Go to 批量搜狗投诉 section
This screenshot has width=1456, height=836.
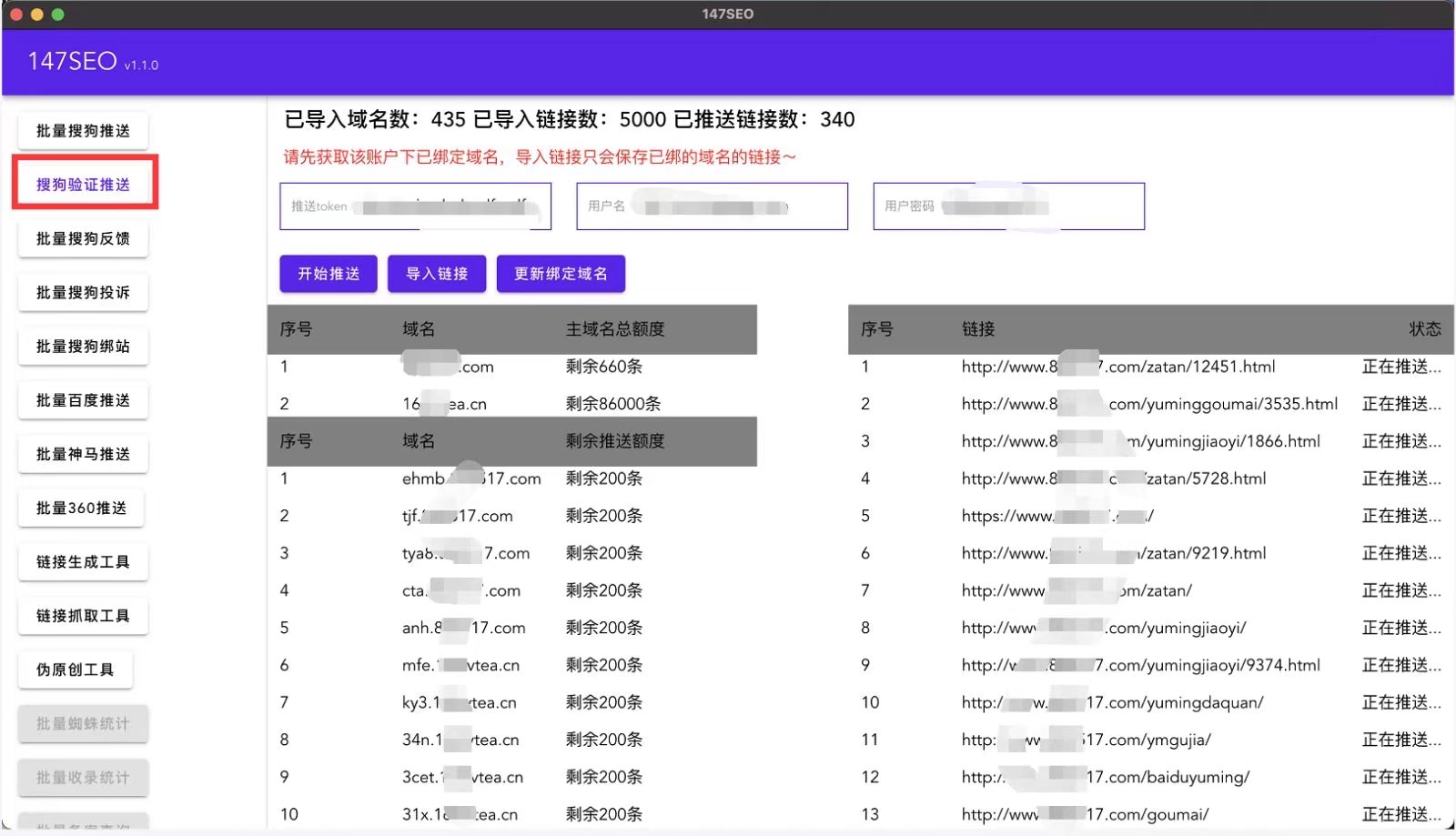coord(83,292)
